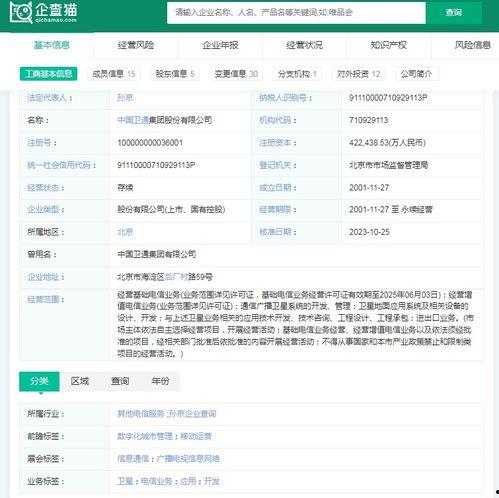Click the 企业类型 label link
Image resolution: width=499 pixels, height=498 pixels.
click(43, 210)
